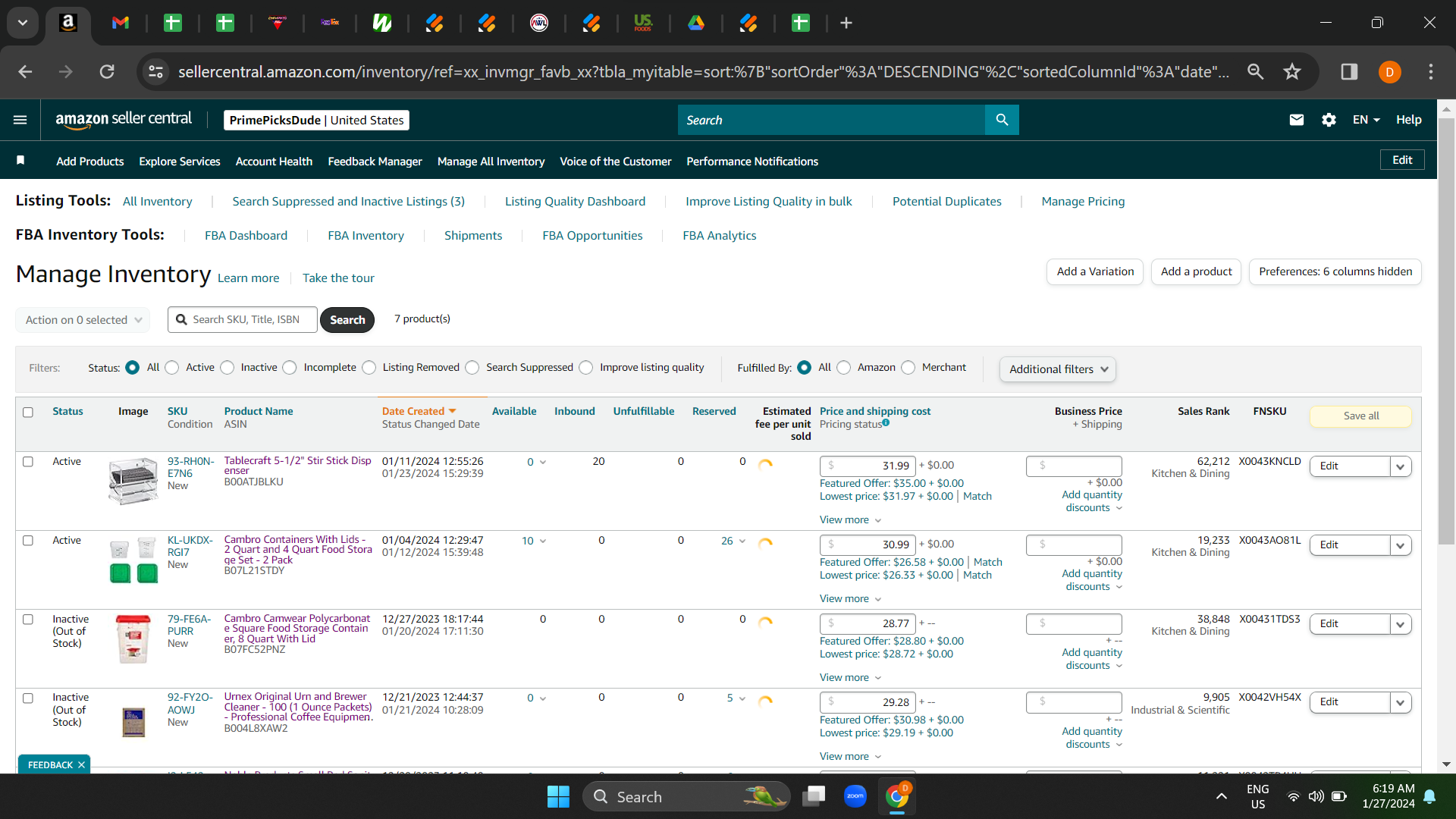Open the Chrome side panel icon
Viewport: 1456px width, 819px height.
(x=1349, y=71)
